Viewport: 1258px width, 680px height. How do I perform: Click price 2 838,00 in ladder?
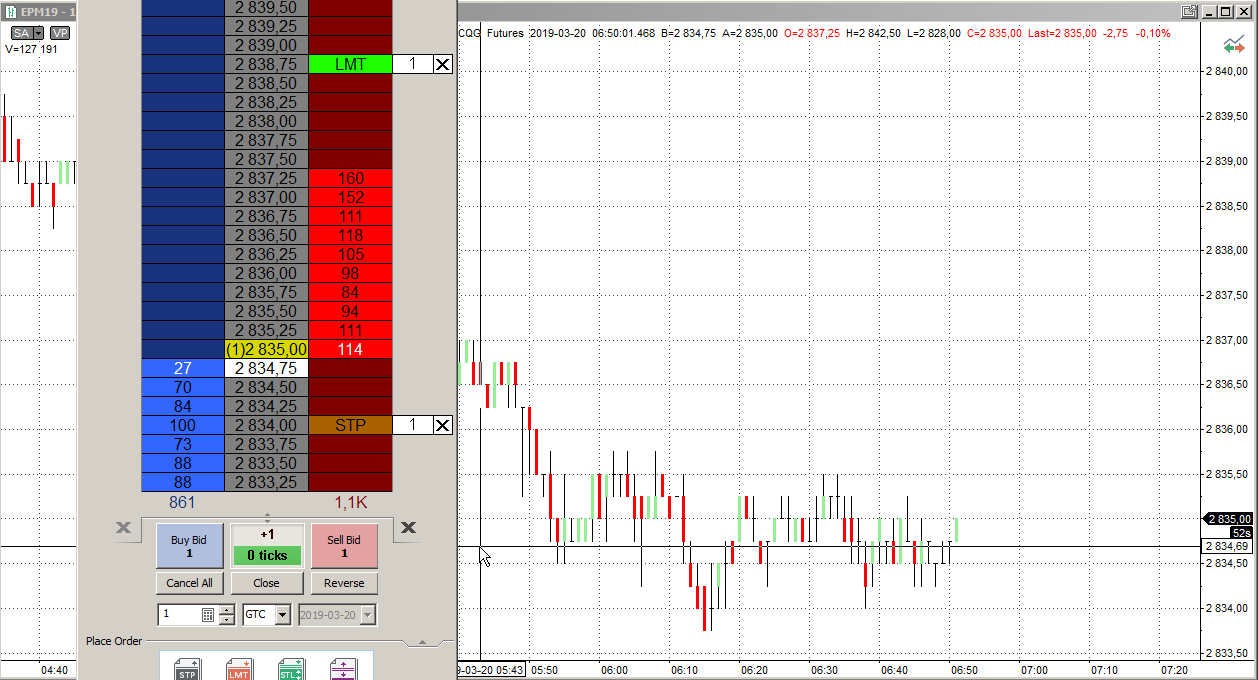(266, 121)
